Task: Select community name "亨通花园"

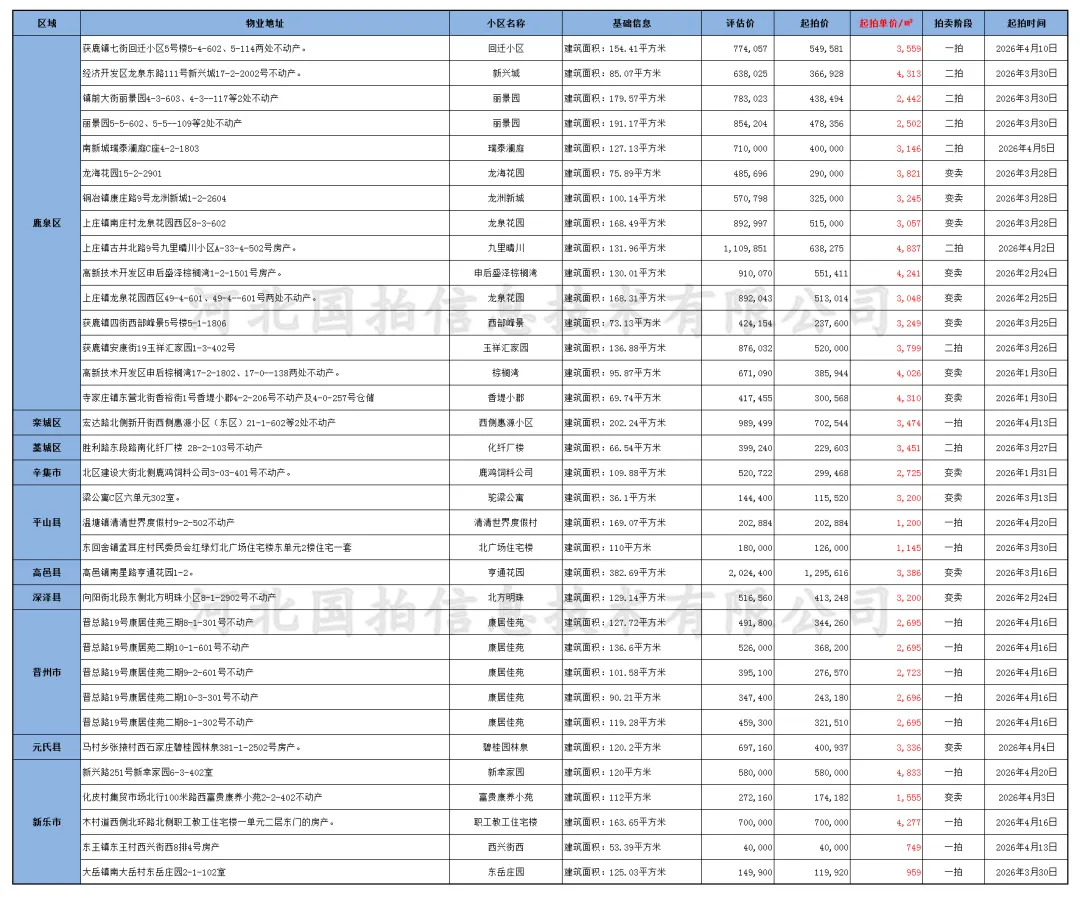Action: pos(506,572)
